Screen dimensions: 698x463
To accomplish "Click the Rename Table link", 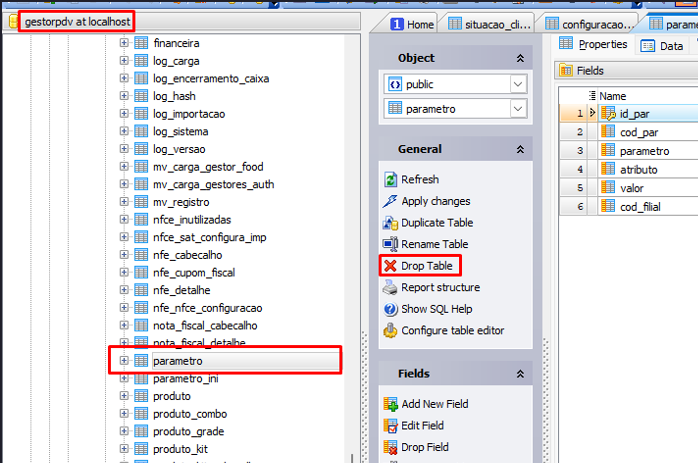I will tap(434, 244).
